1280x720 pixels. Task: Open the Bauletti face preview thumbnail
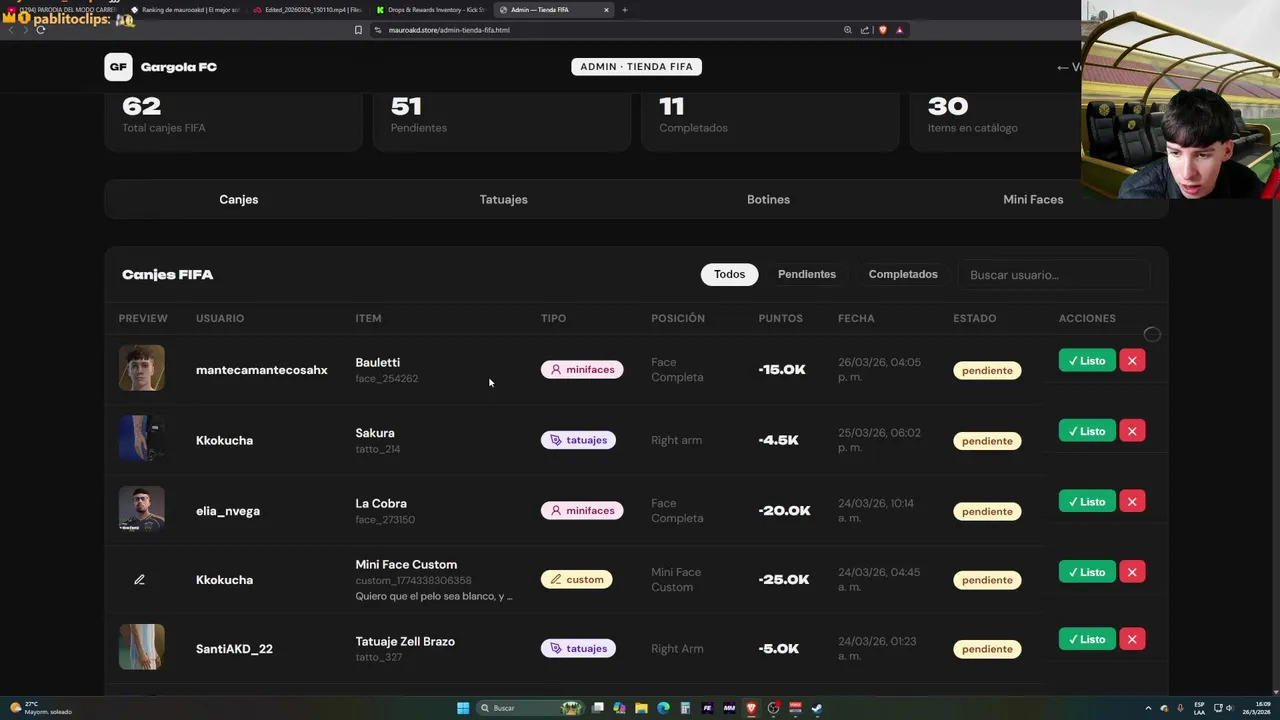pyautogui.click(x=142, y=368)
